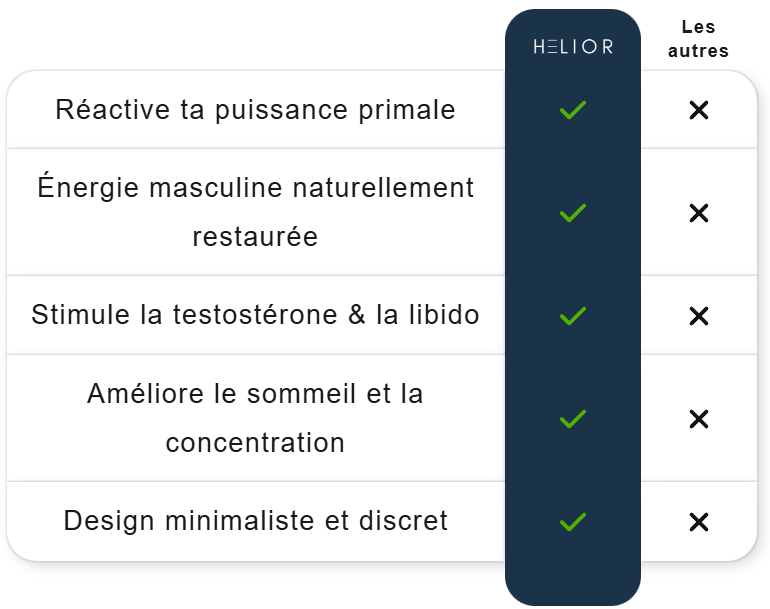Select the black X for Design minimaliste row

pyautogui.click(x=699, y=522)
